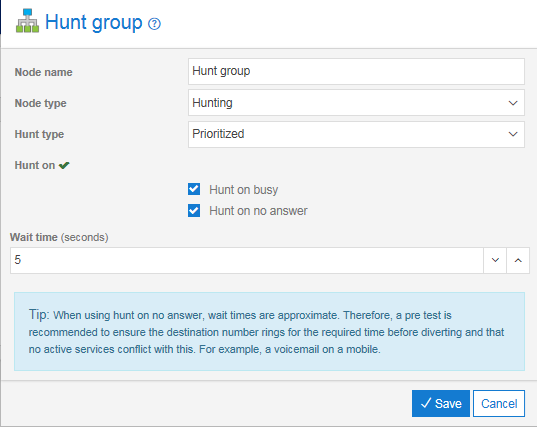Screen dimensions: 537x427
Task: Cancel the hunt group dialog
Action: pyautogui.click(x=499, y=403)
